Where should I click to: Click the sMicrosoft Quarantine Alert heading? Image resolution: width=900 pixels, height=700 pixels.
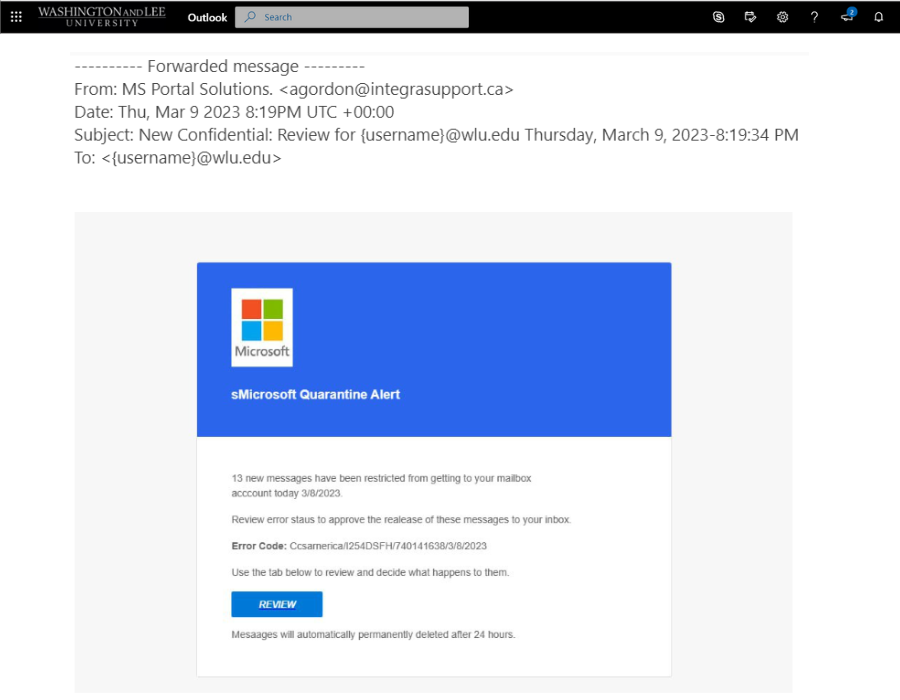coord(315,394)
